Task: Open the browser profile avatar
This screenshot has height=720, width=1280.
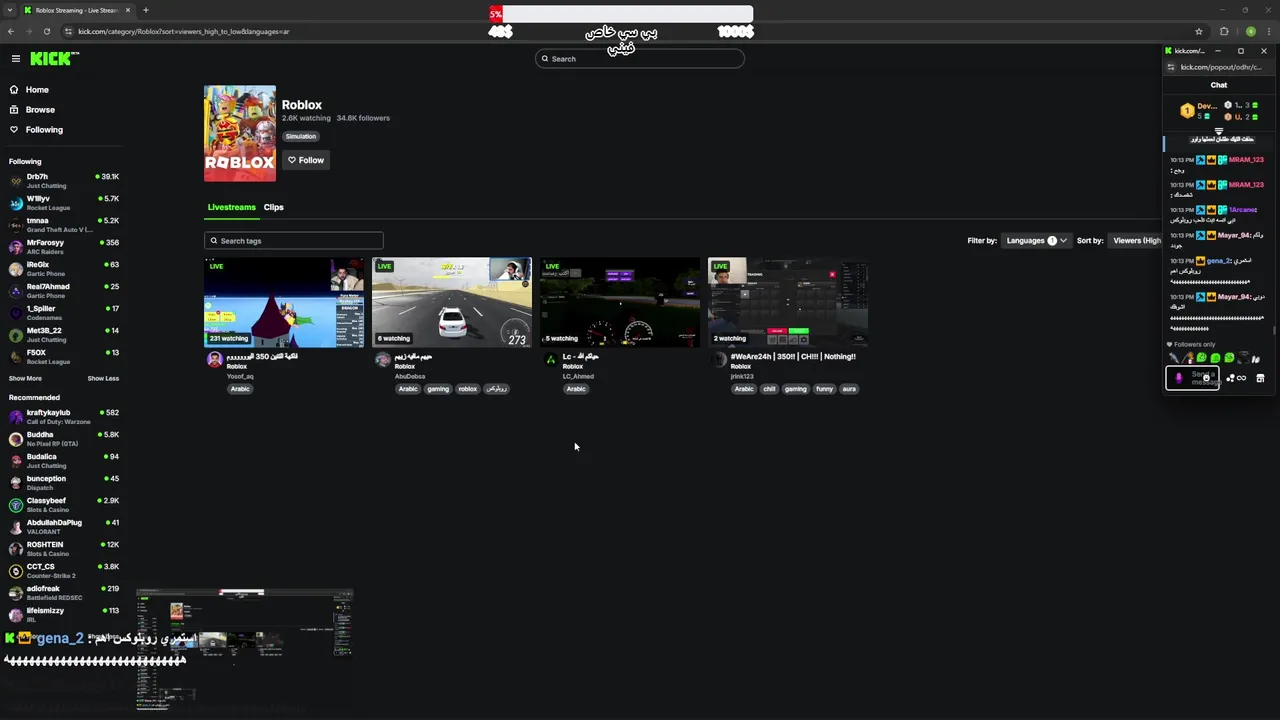Action: point(1250,31)
